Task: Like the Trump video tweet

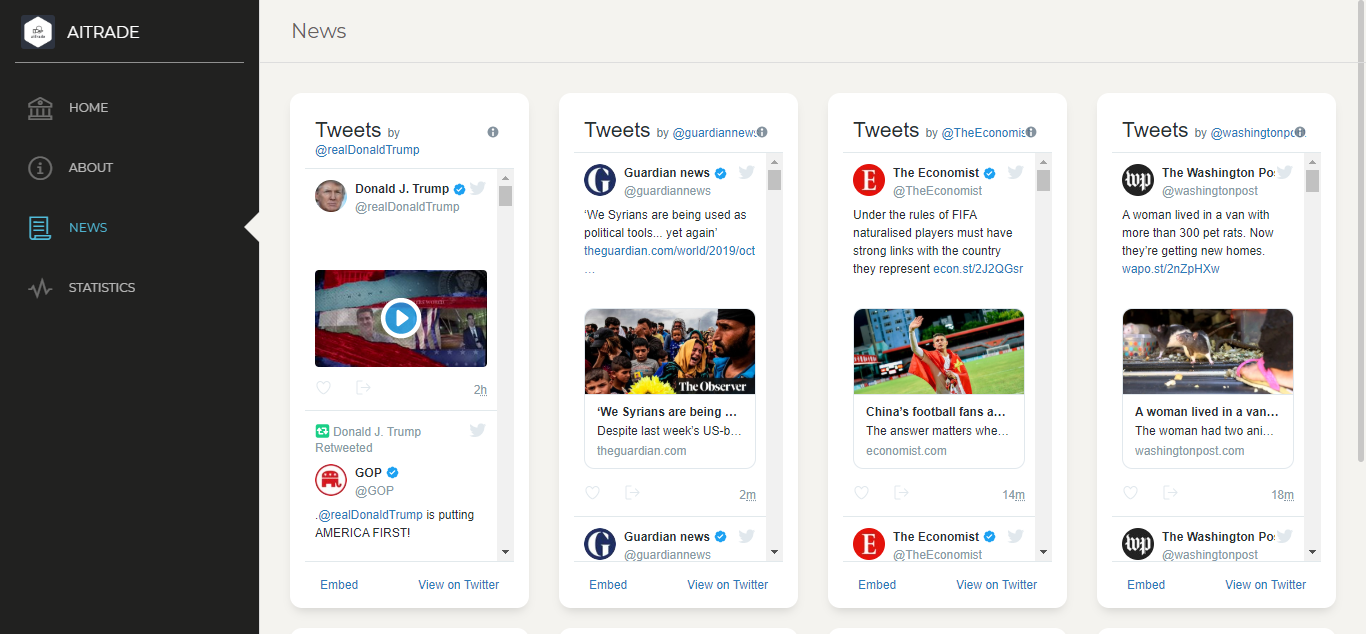Action: tap(323, 388)
